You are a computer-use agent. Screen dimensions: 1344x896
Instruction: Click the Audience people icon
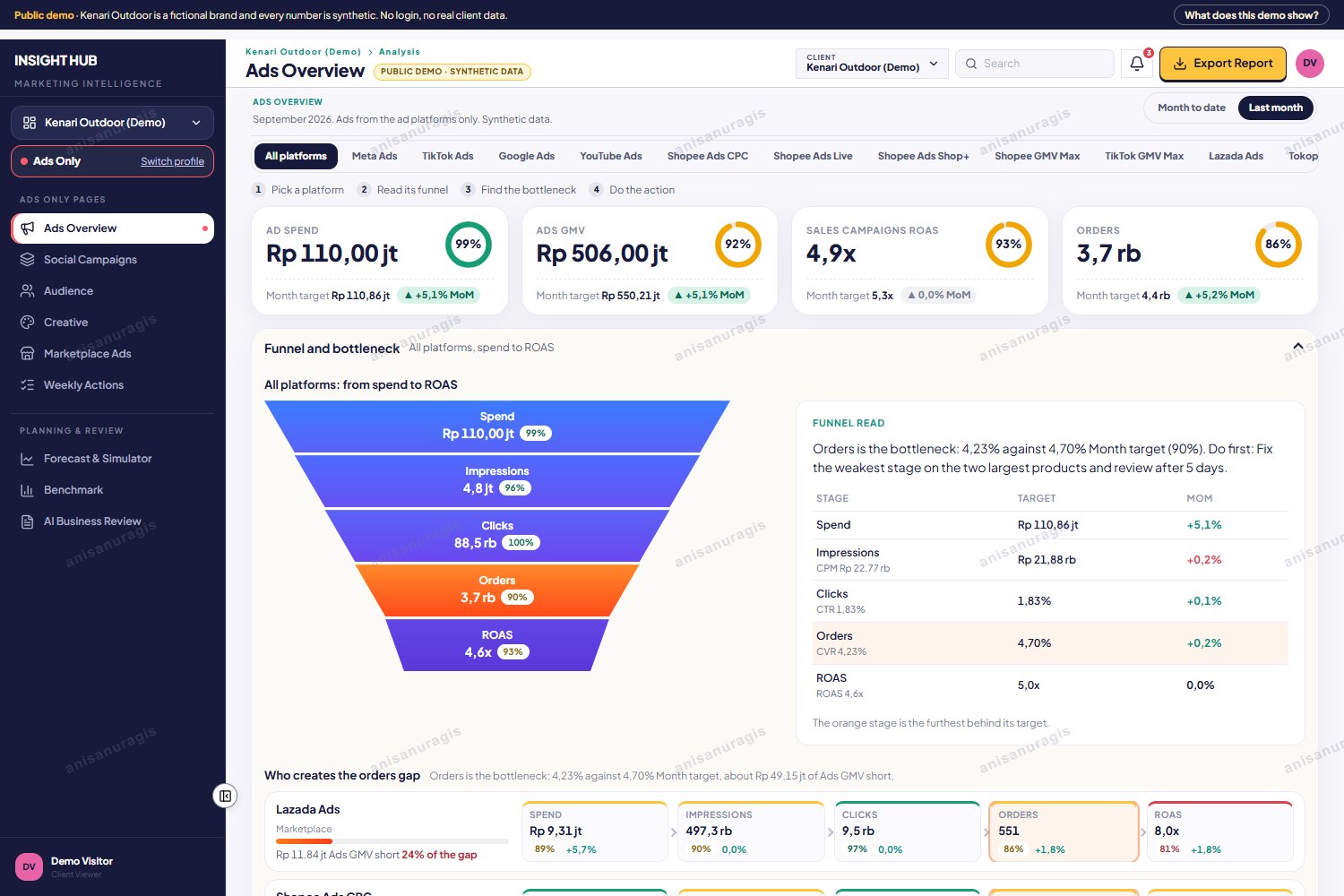28,291
